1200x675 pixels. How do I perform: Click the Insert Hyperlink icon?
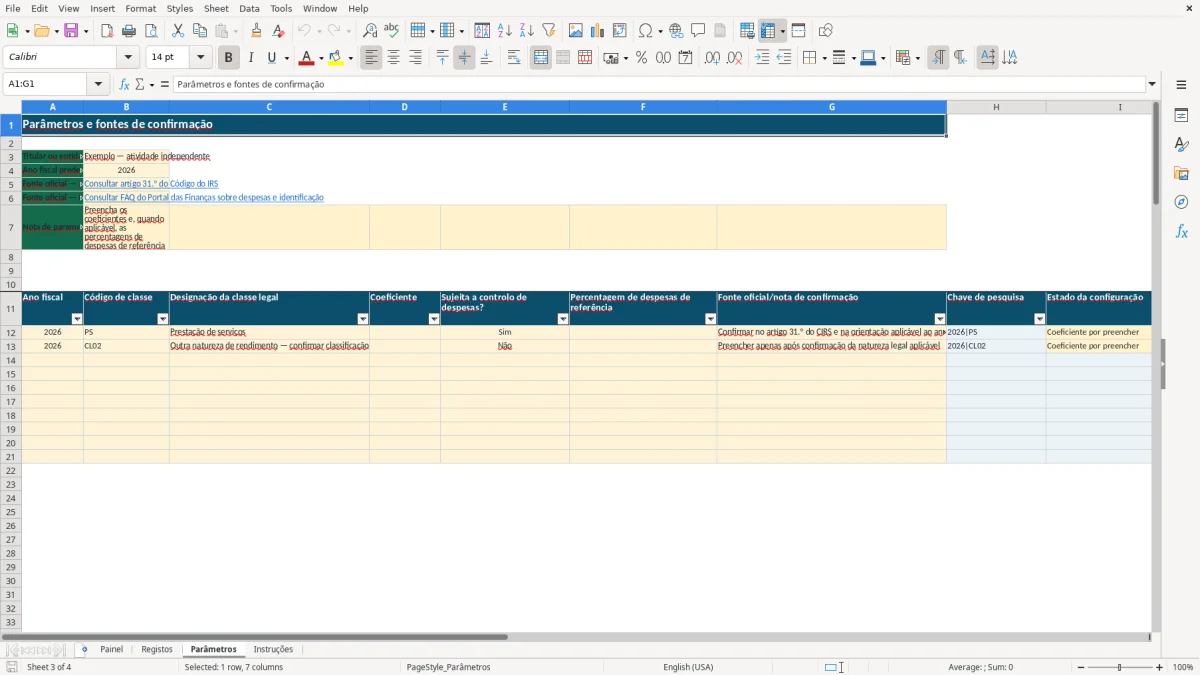tap(677, 31)
